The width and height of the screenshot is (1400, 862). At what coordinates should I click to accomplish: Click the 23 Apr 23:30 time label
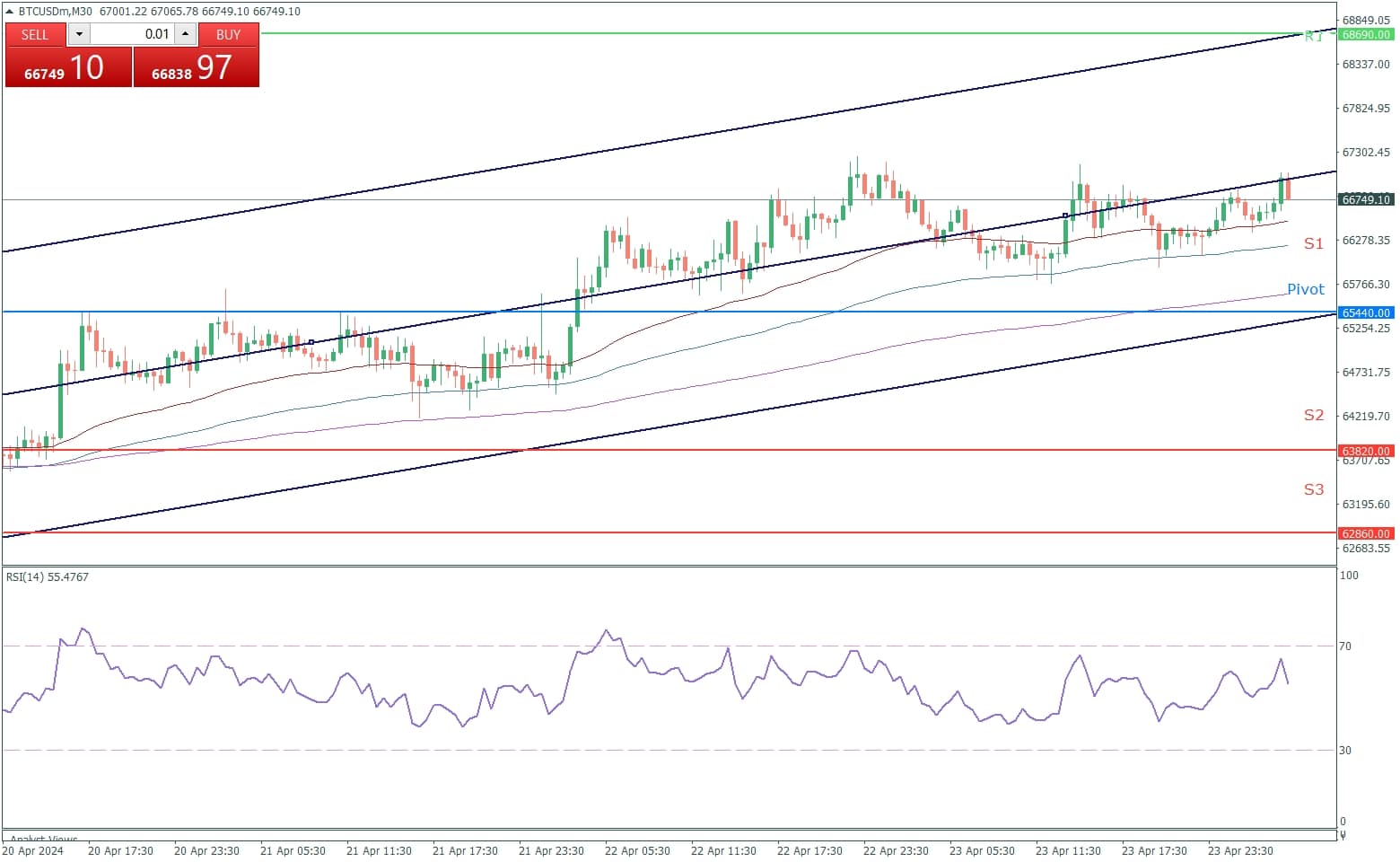point(1240,850)
